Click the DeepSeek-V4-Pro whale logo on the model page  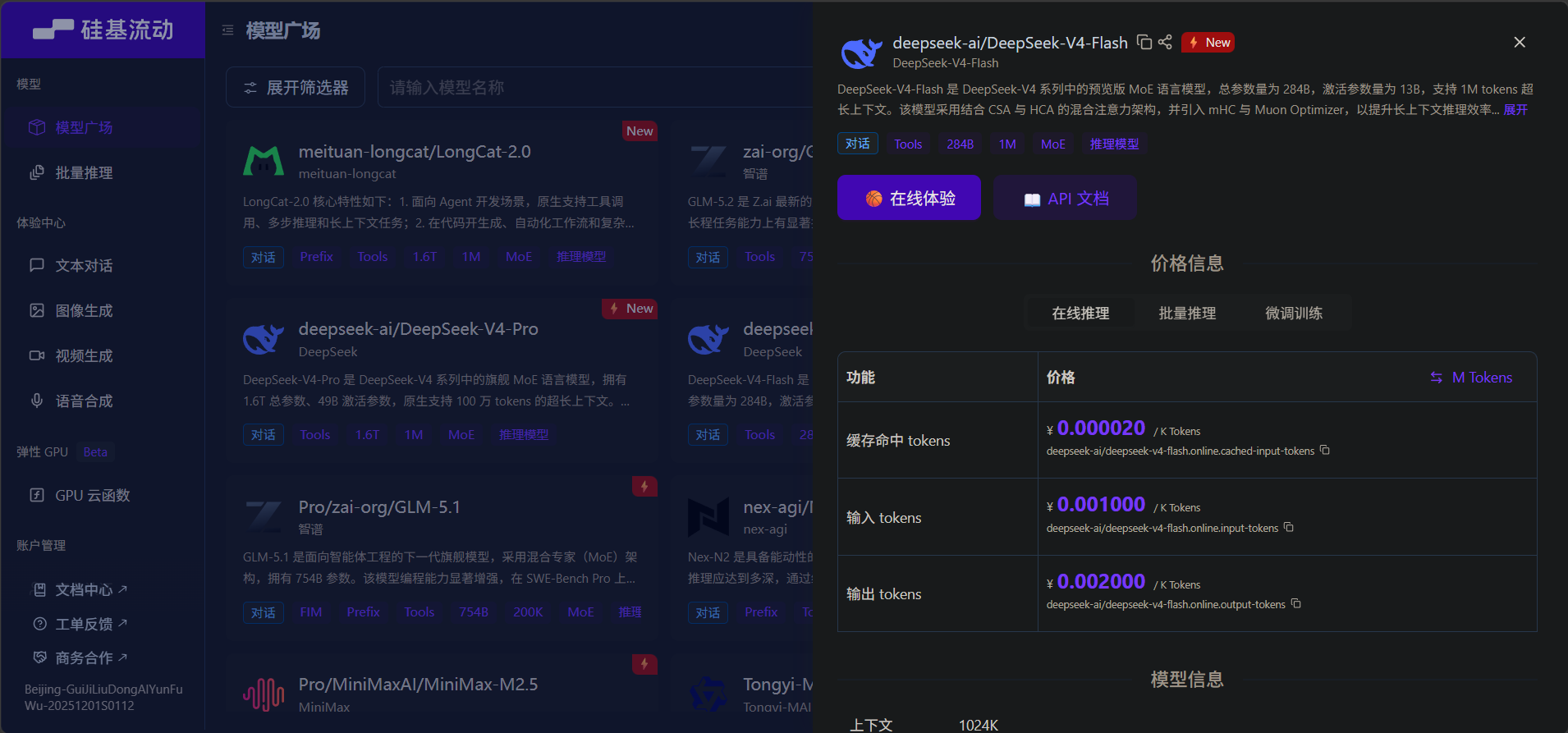[264, 338]
